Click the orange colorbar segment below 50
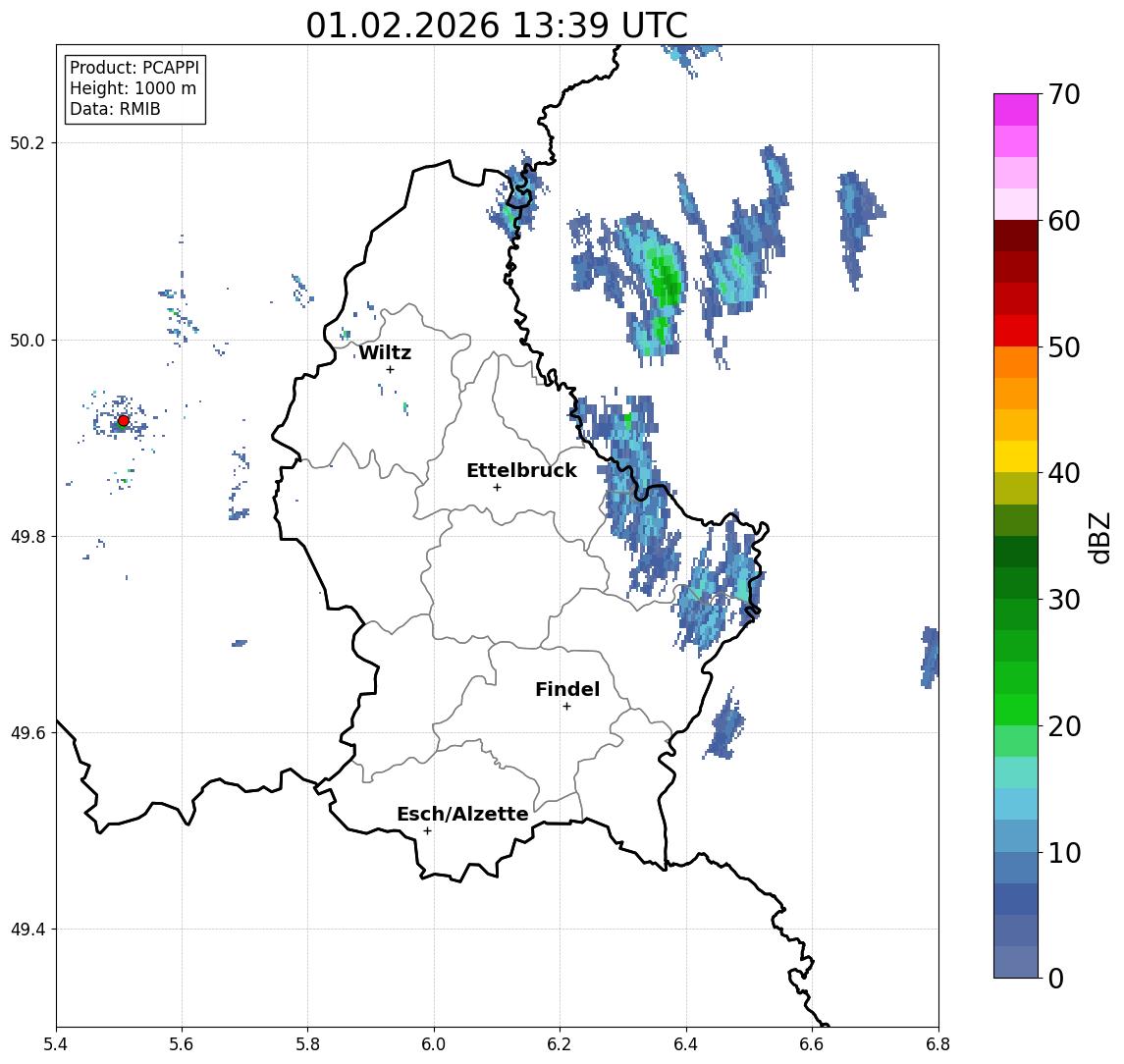This screenshot has width=1124, height=1064. point(1016,362)
